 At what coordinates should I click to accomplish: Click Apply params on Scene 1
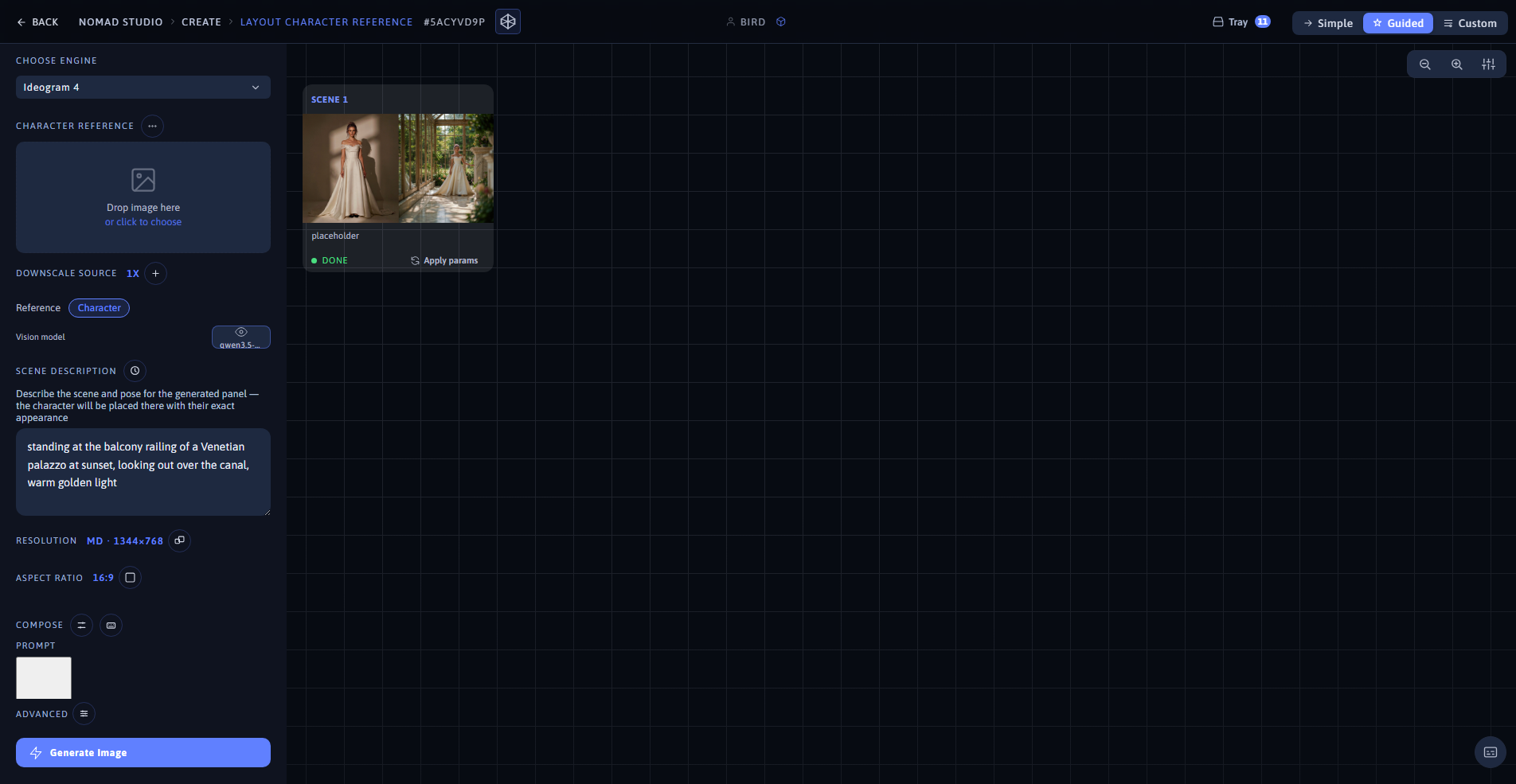pos(444,260)
